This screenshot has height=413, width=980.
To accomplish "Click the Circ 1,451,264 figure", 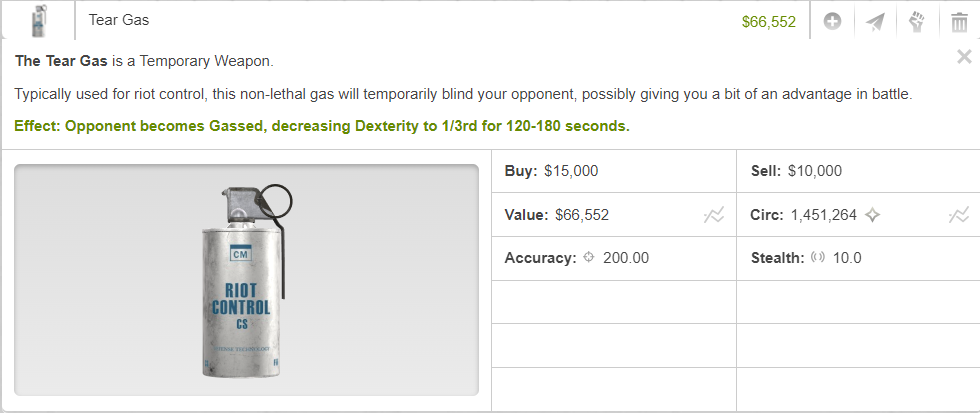I will click(x=823, y=216).
